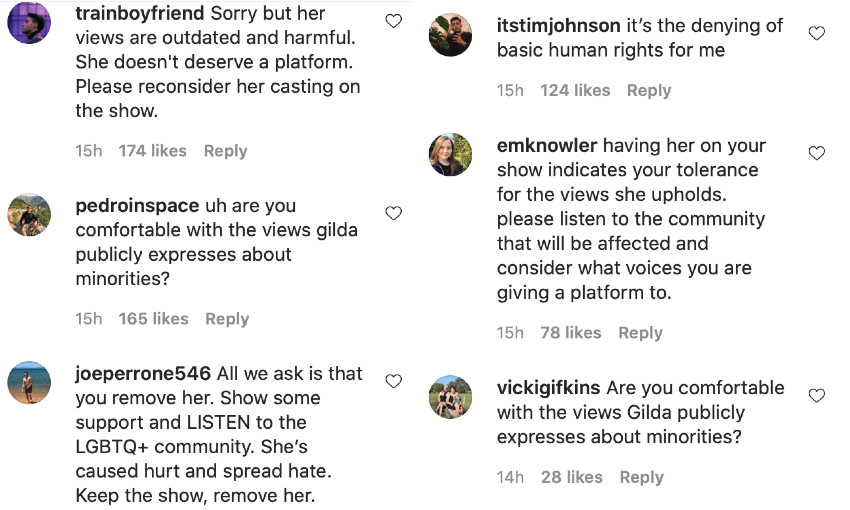The height and width of the screenshot is (510, 850).
Task: Click emknowler's avatar image
Action: [x=450, y=154]
